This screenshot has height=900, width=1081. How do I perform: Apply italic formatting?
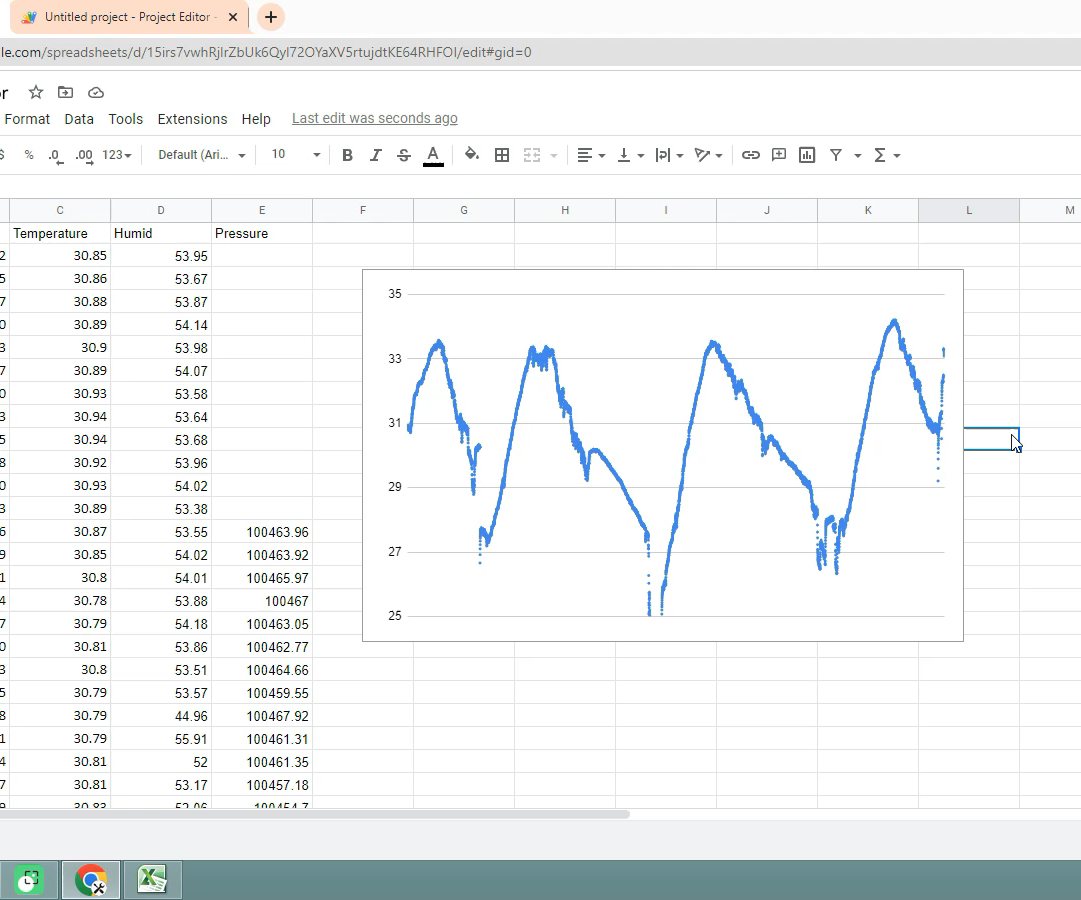(x=375, y=155)
